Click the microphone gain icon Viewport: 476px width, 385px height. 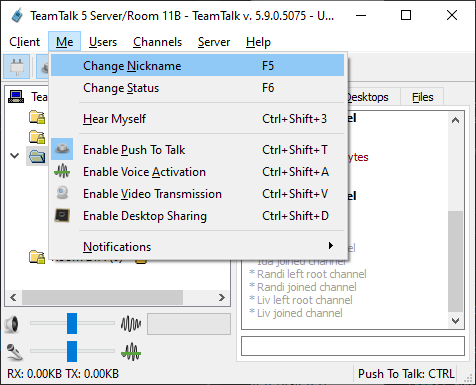pyautogui.click(x=14, y=352)
